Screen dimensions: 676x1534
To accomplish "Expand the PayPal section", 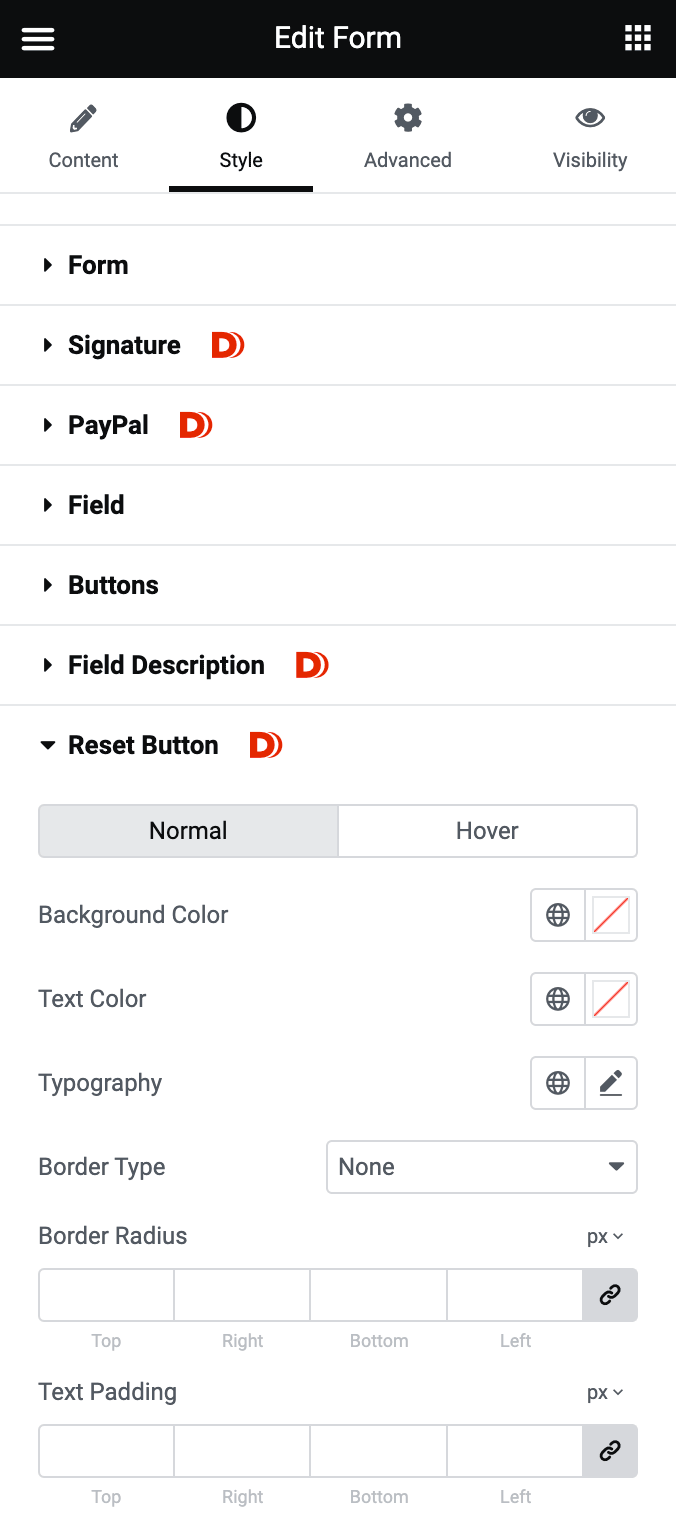I will pos(108,425).
